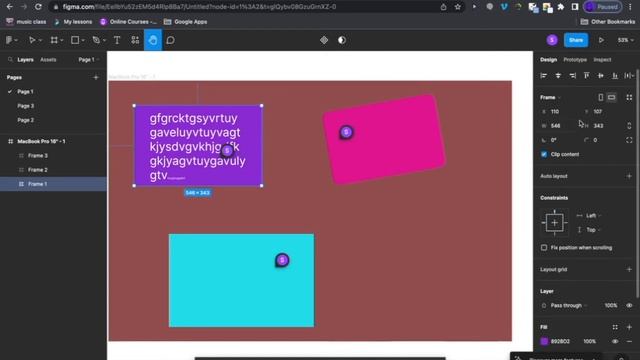Click Resize to fit icon
This screenshot has width=640, height=360.
point(629,97)
